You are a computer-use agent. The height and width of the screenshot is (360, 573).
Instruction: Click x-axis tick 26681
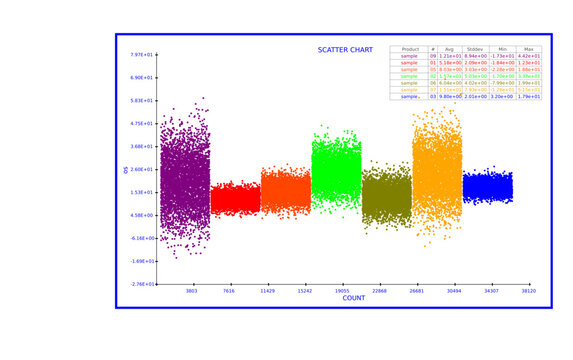[x=417, y=291]
